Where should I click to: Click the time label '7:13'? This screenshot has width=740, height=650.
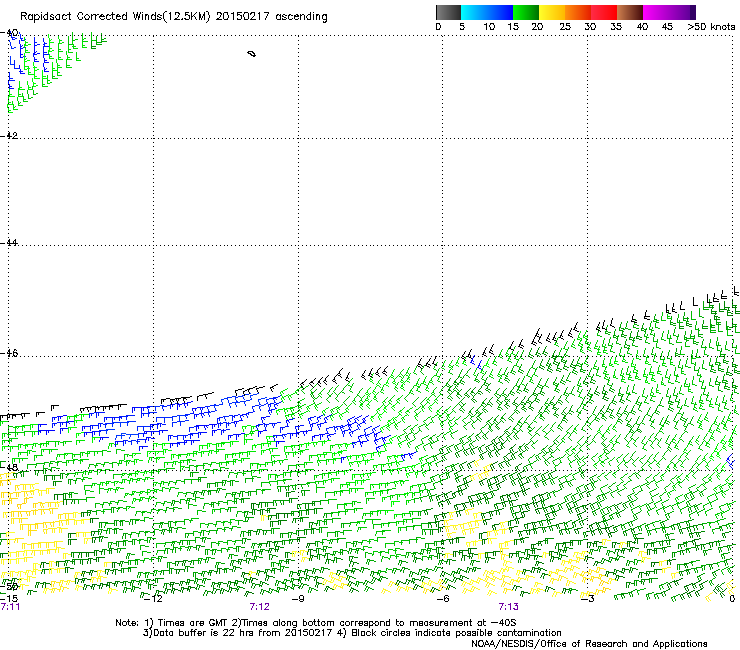tap(508, 607)
